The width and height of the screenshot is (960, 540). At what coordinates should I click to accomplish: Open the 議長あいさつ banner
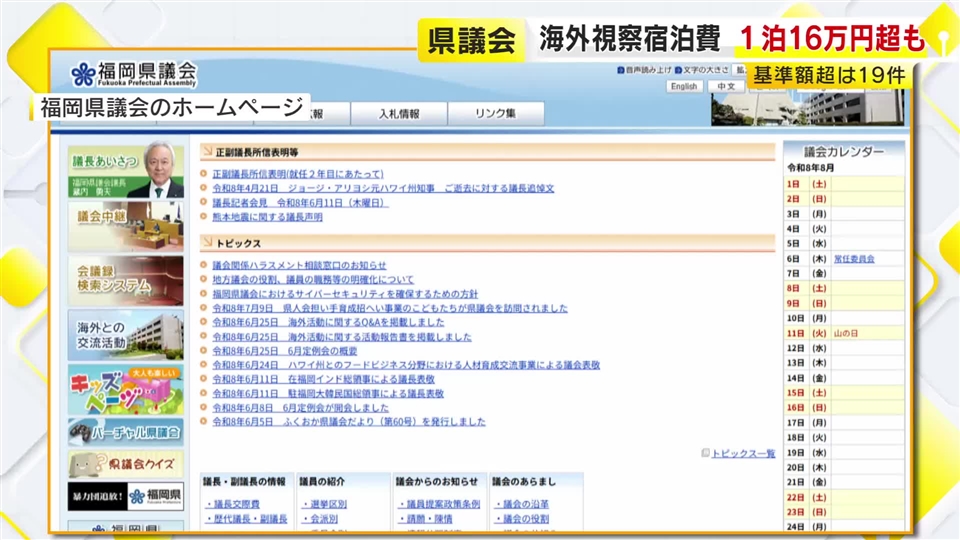126,171
